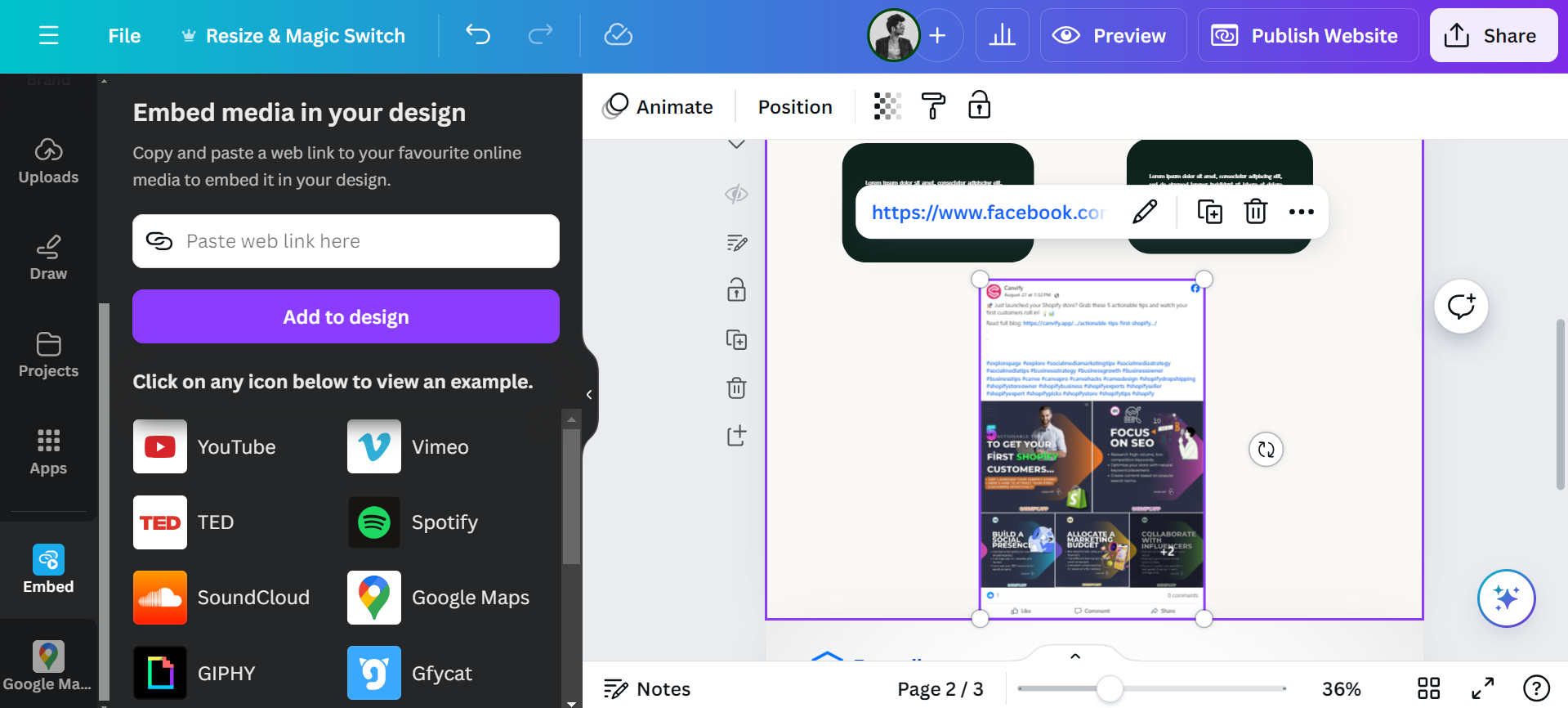The width and height of the screenshot is (1568, 708).
Task: Select the copy style paint roller icon
Action: click(933, 106)
